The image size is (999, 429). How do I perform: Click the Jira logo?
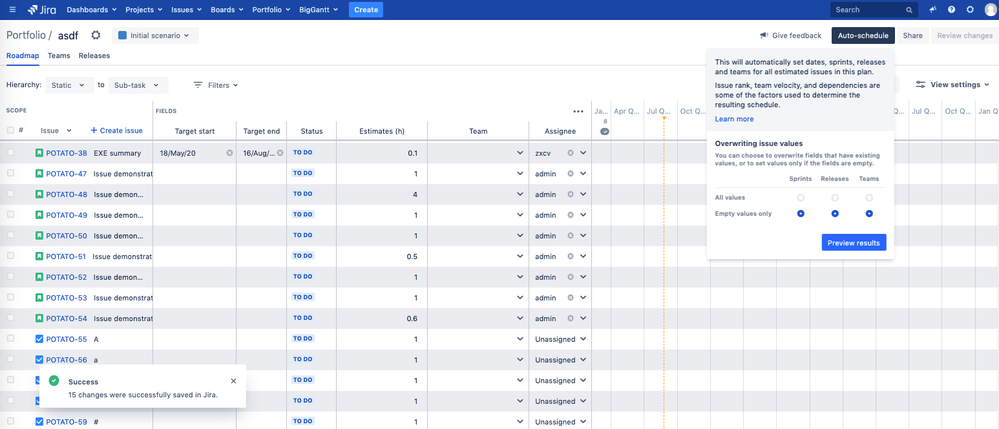click(x=43, y=10)
